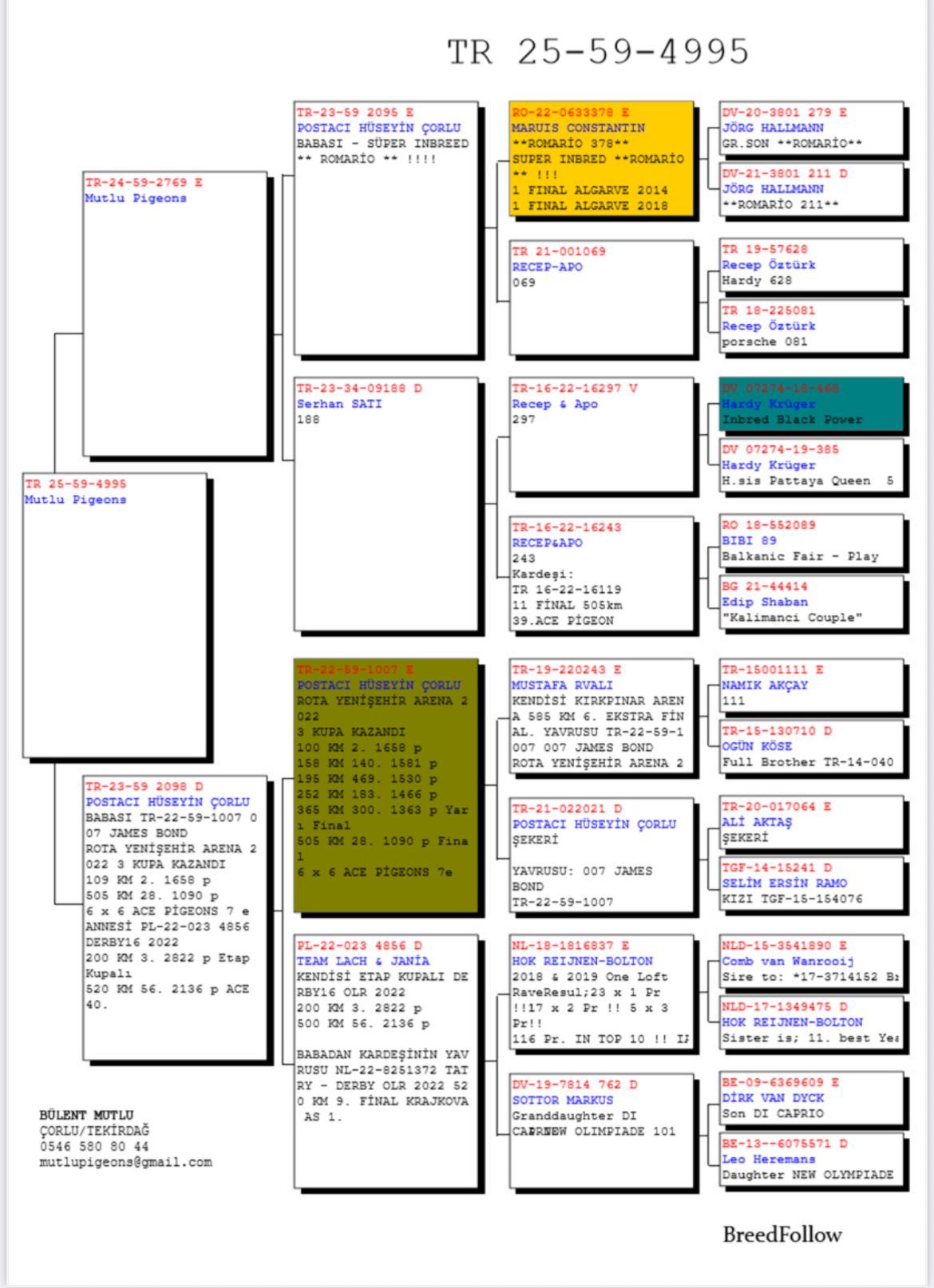The image size is (934, 1288).
Task: Click the pedigree title TR 25-59-4995
Action: point(597,53)
